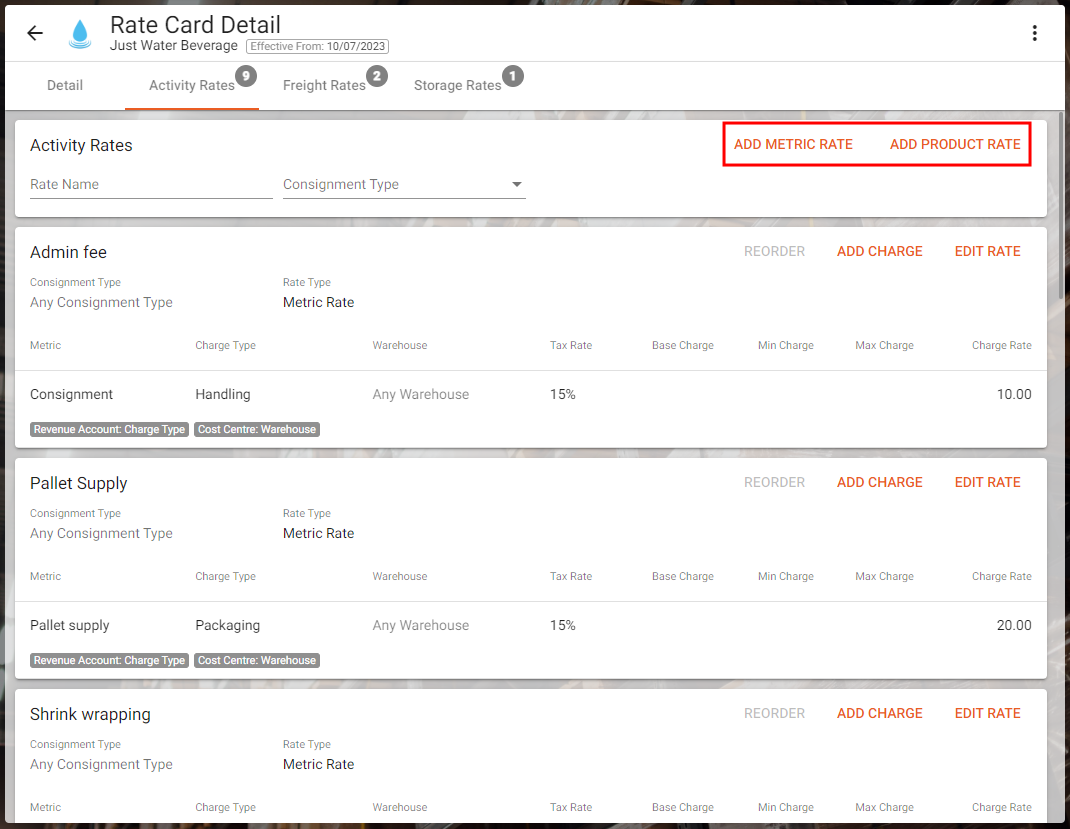Click the Just Water Beverage subtitle
Viewport: 1070px width, 829px height.
(174, 46)
